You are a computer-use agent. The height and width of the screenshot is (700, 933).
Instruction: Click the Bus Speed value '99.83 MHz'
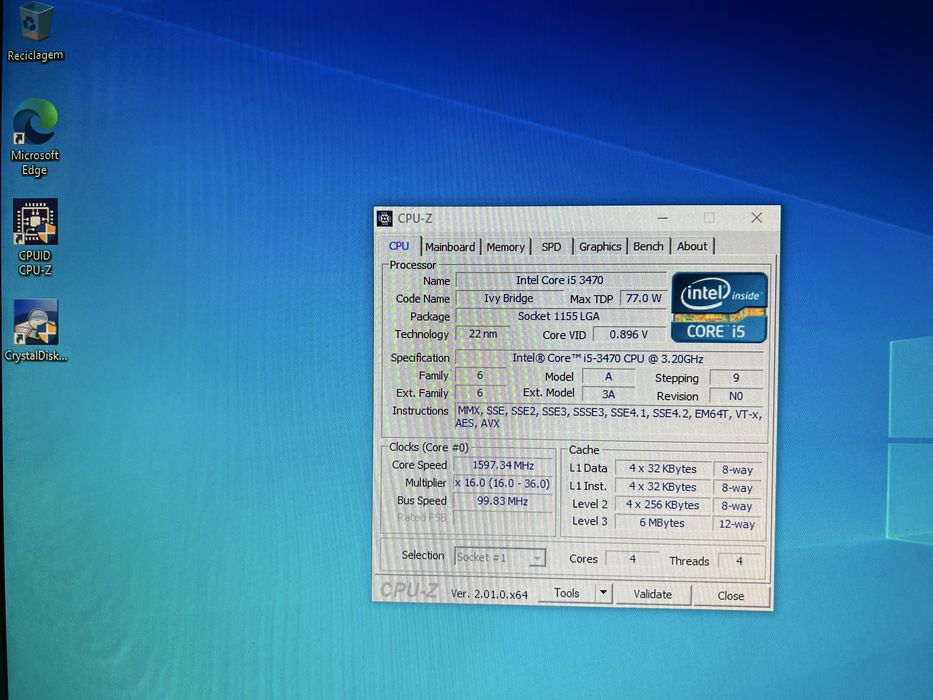pyautogui.click(x=503, y=501)
